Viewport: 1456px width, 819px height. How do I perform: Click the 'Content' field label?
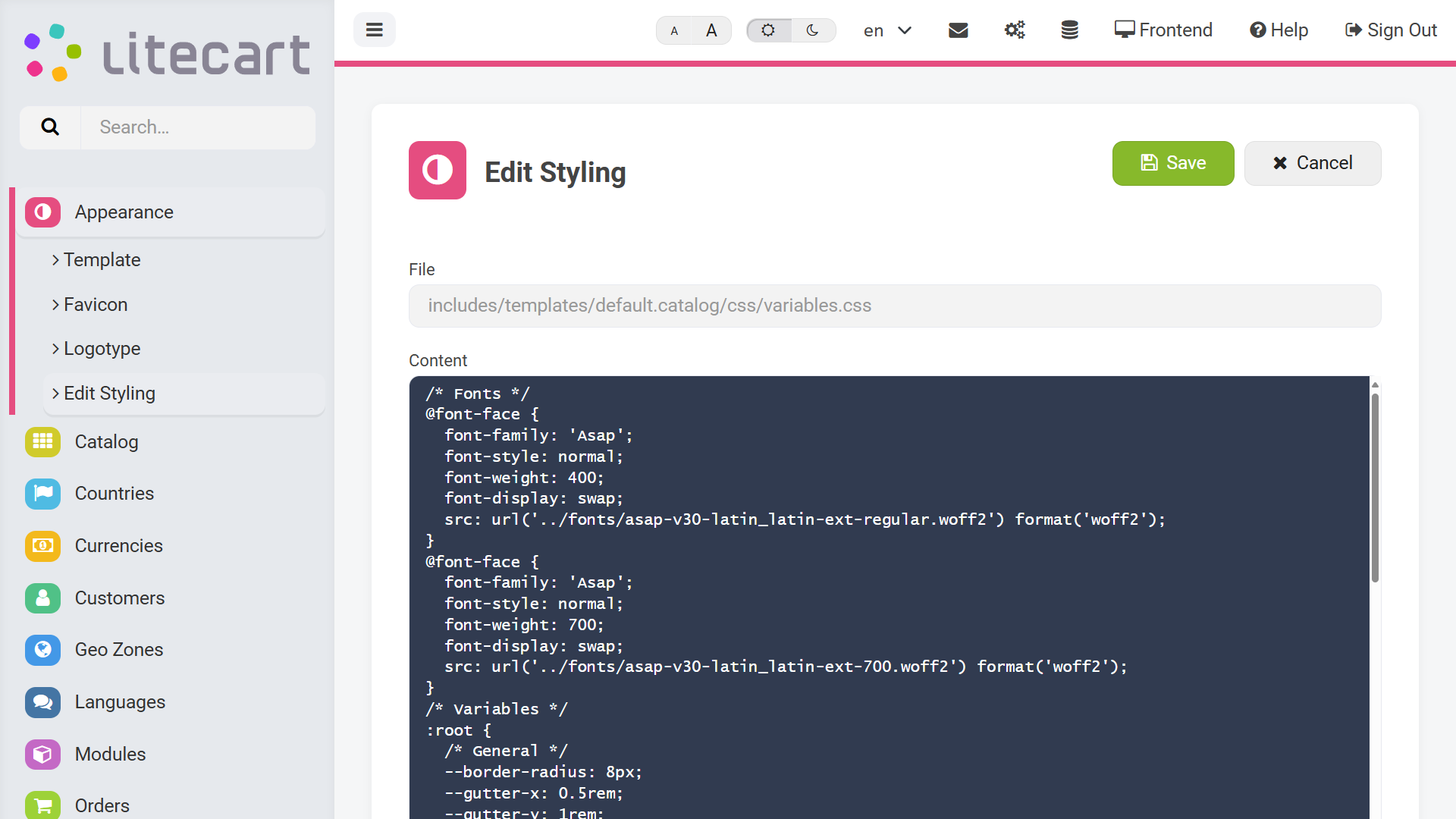coord(438,360)
